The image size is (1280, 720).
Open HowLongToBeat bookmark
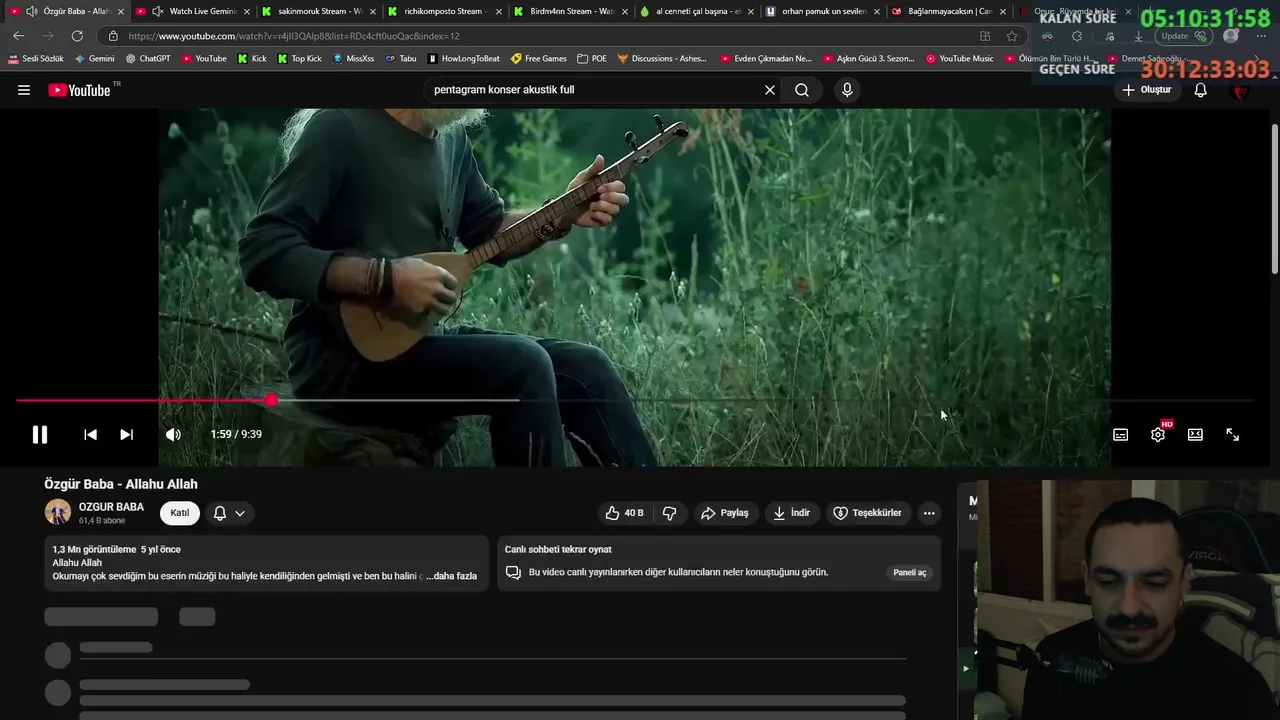(464, 59)
